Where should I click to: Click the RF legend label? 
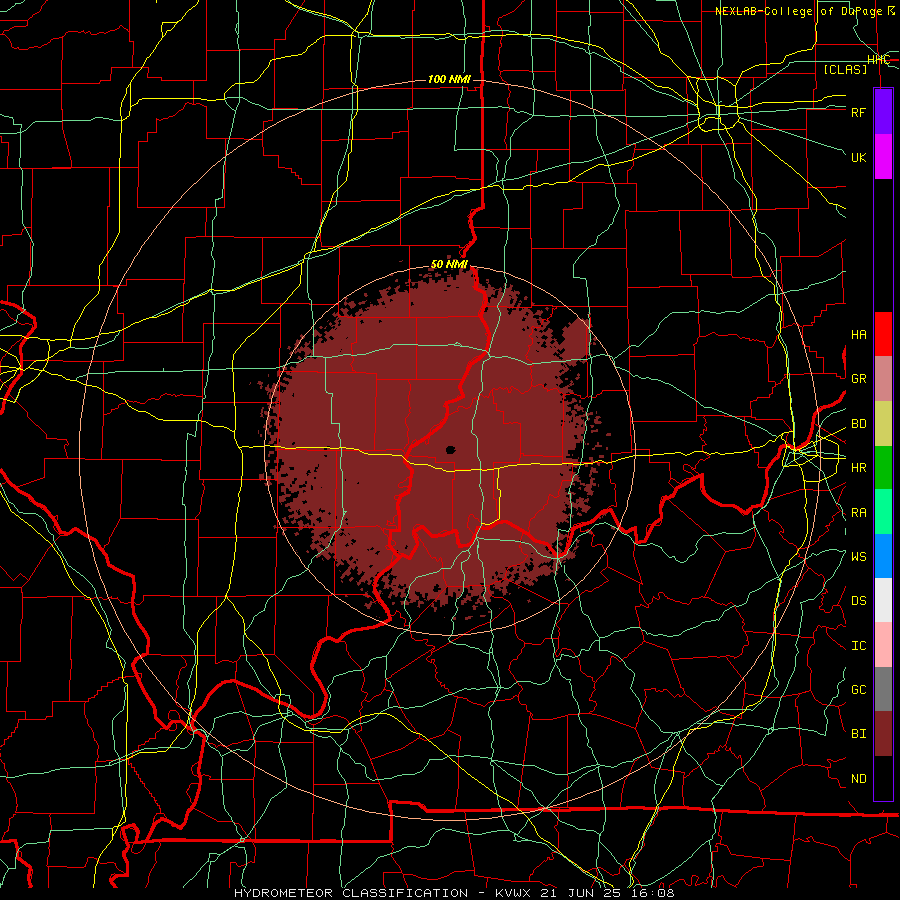859,112
